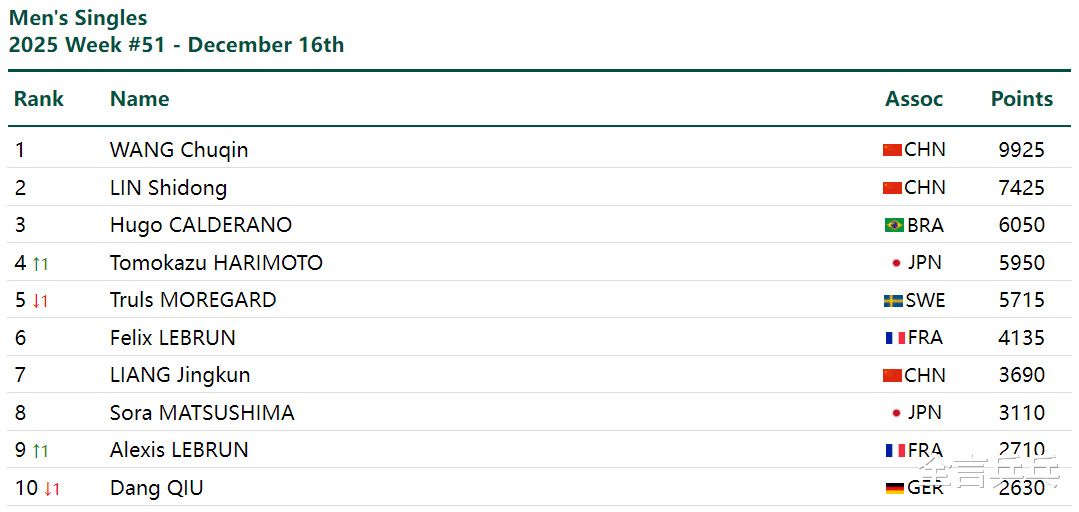Screen dimensions: 1079x512
Task: Open Sora MATSUSHIMA's player name
Action: click(x=202, y=413)
